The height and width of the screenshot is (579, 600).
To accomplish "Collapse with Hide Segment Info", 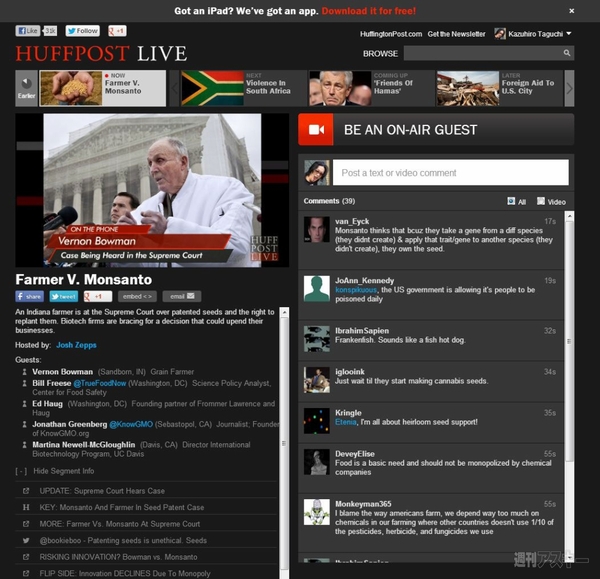I will [x=55, y=471].
